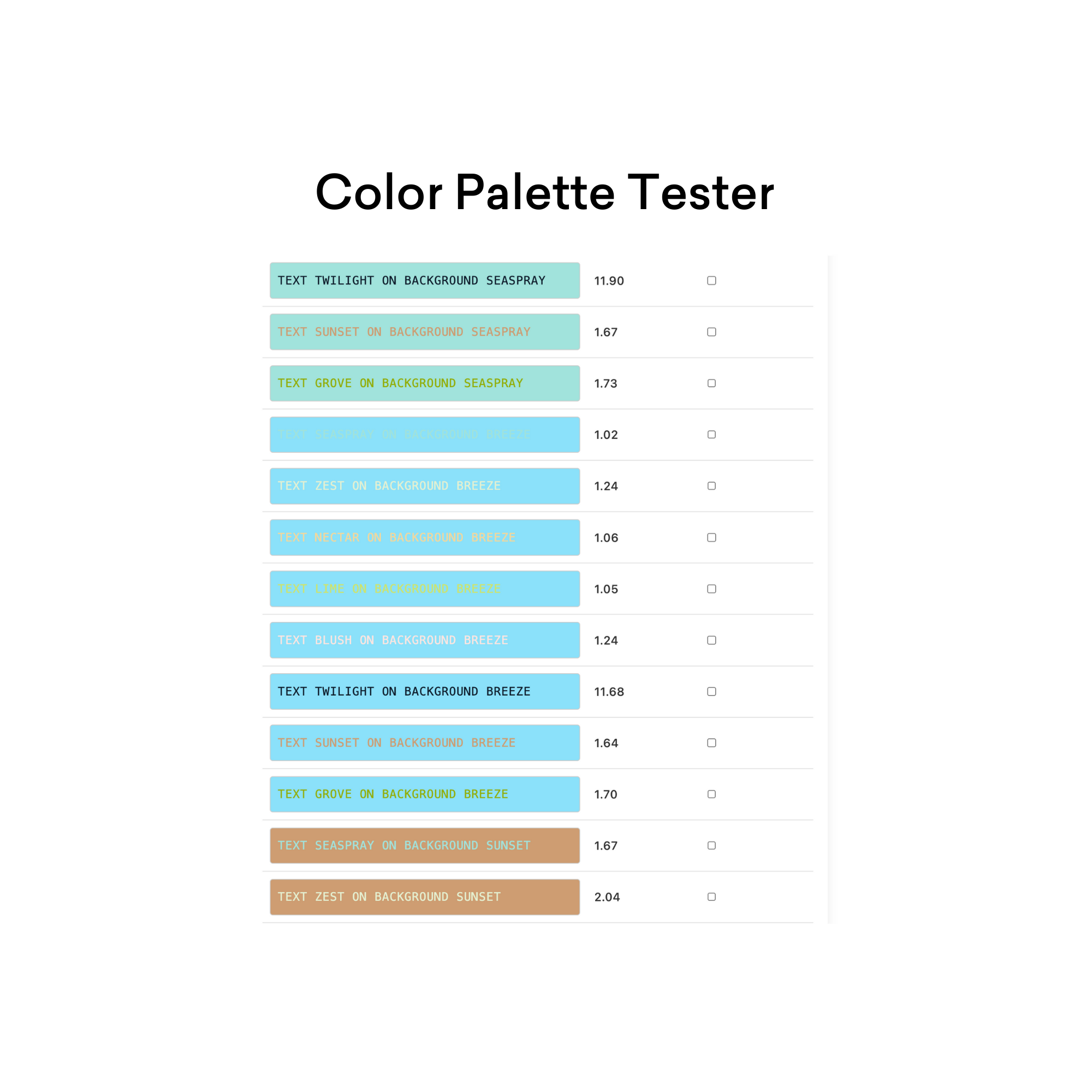Screen dimensions: 1092x1092
Task: Check the Blush on Breeze checkbox
Action: (711, 640)
